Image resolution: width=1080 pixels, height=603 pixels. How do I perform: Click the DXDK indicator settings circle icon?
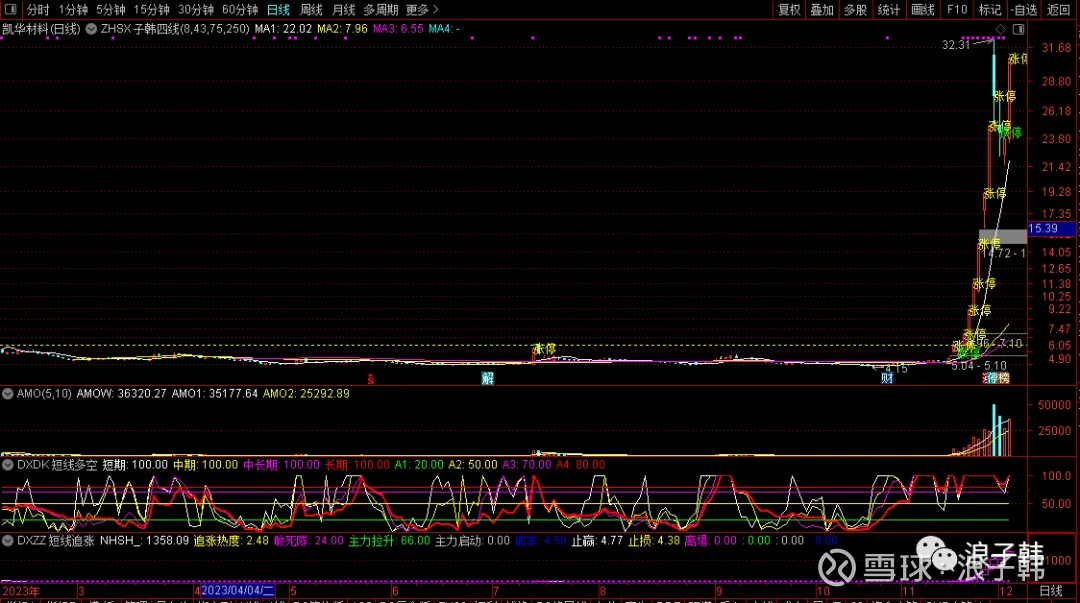[9, 465]
